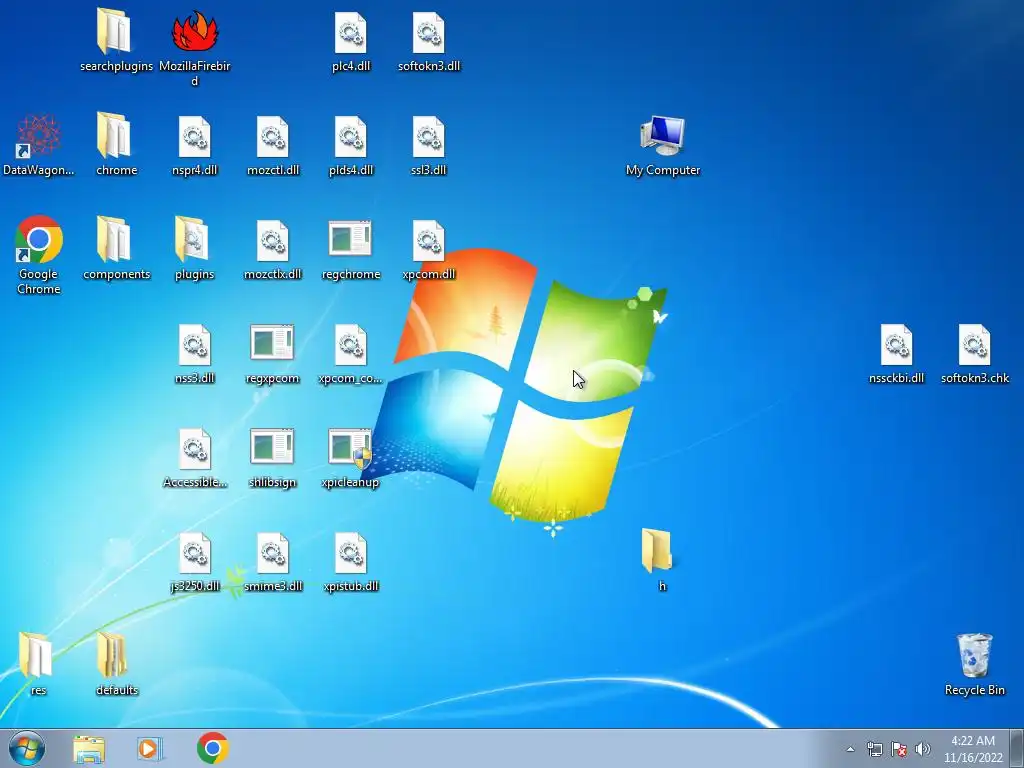Select the softokn3.dll file icon
This screenshot has height=768, width=1024.
pyautogui.click(x=428, y=33)
